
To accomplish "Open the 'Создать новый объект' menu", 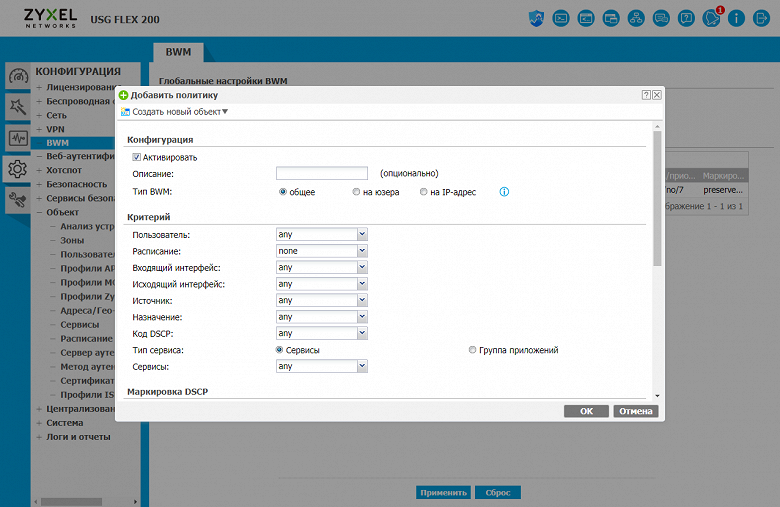I will pos(175,112).
